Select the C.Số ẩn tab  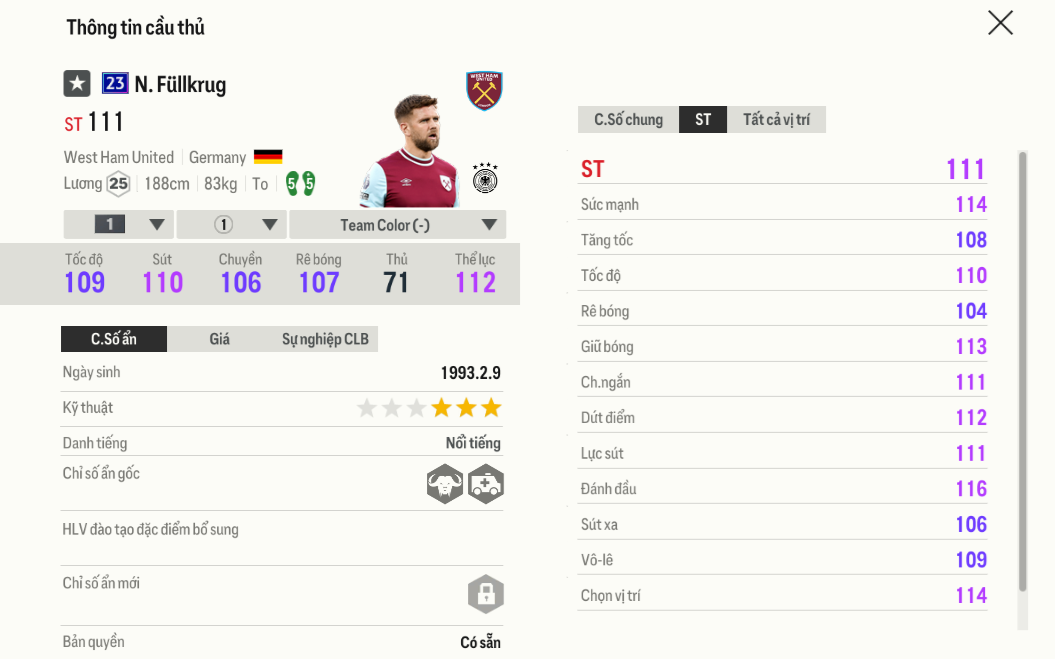click(114, 339)
